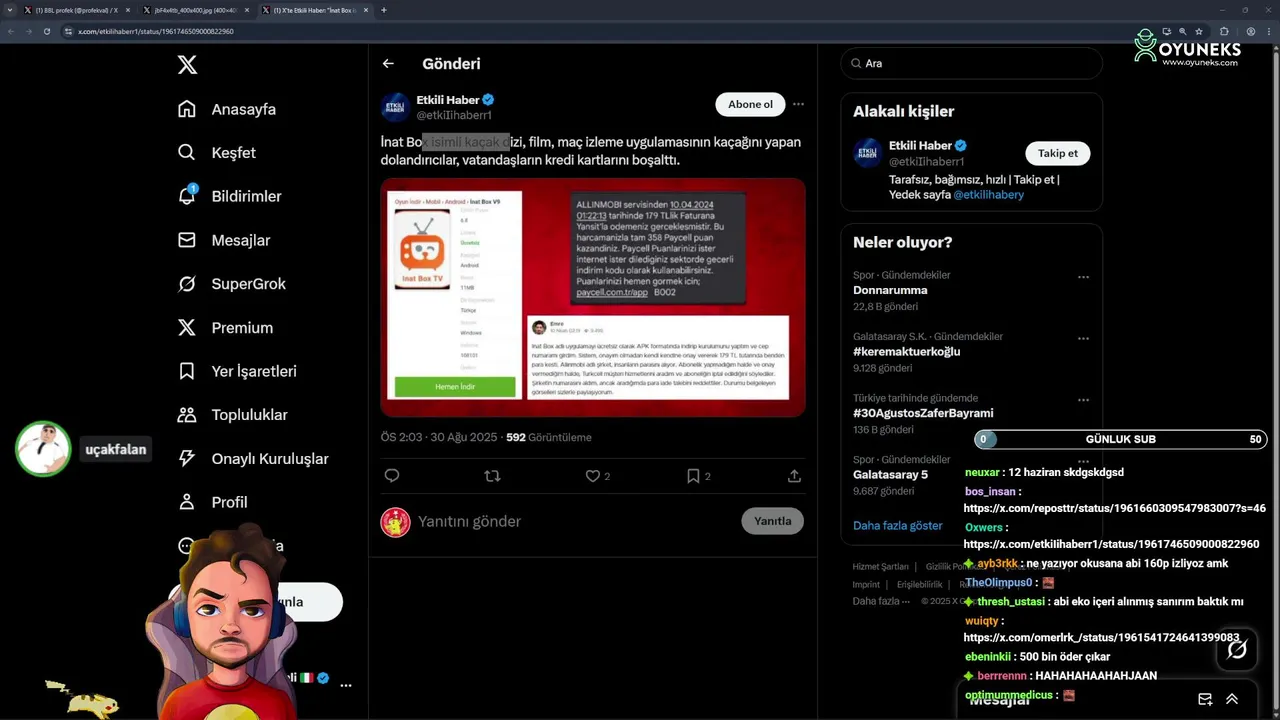This screenshot has height=720, width=1280.
Task: Click the #30AgustosZaferBayrami trending topic
Action: tap(923, 413)
